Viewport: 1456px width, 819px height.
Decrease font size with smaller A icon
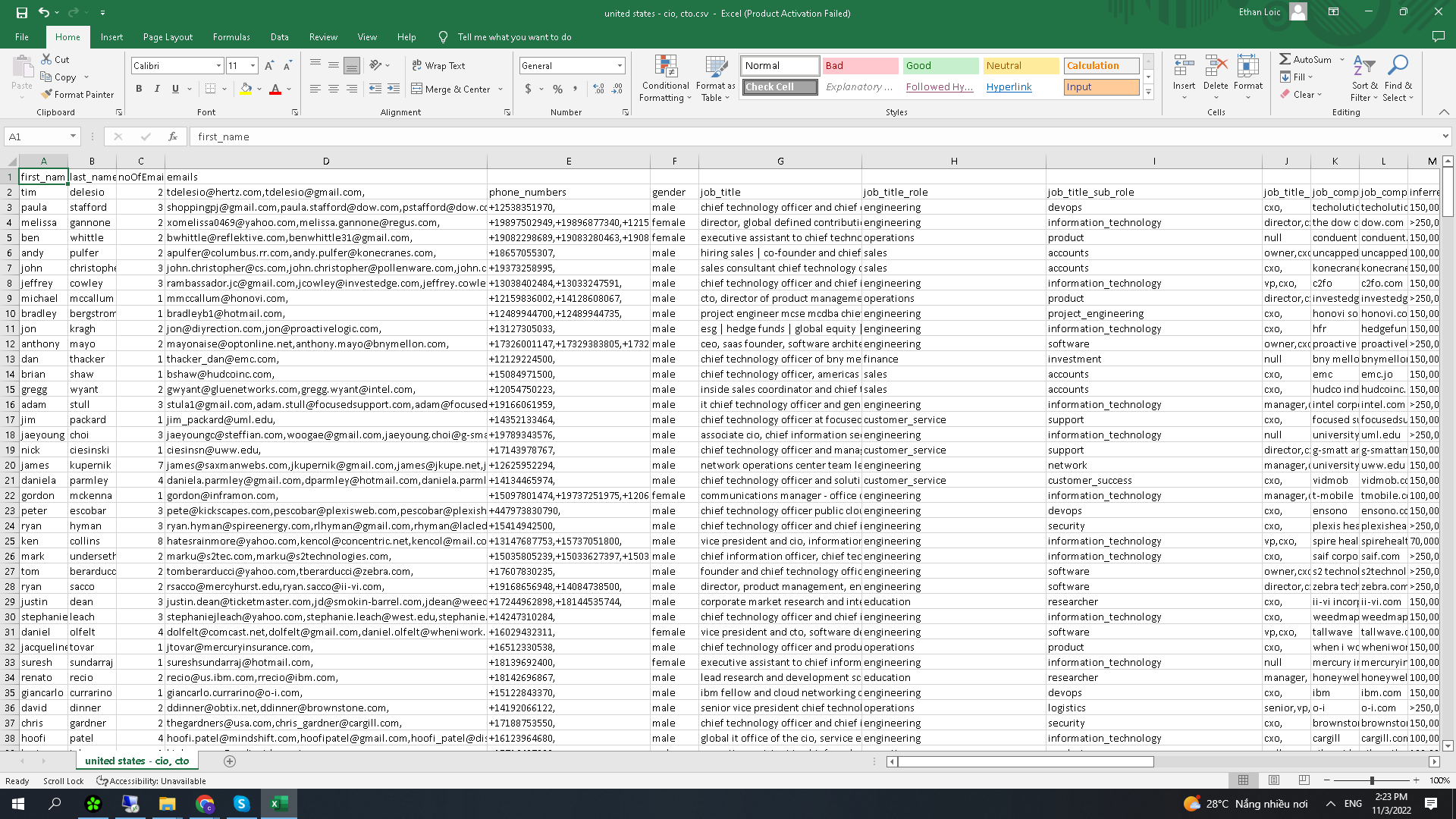tap(287, 66)
